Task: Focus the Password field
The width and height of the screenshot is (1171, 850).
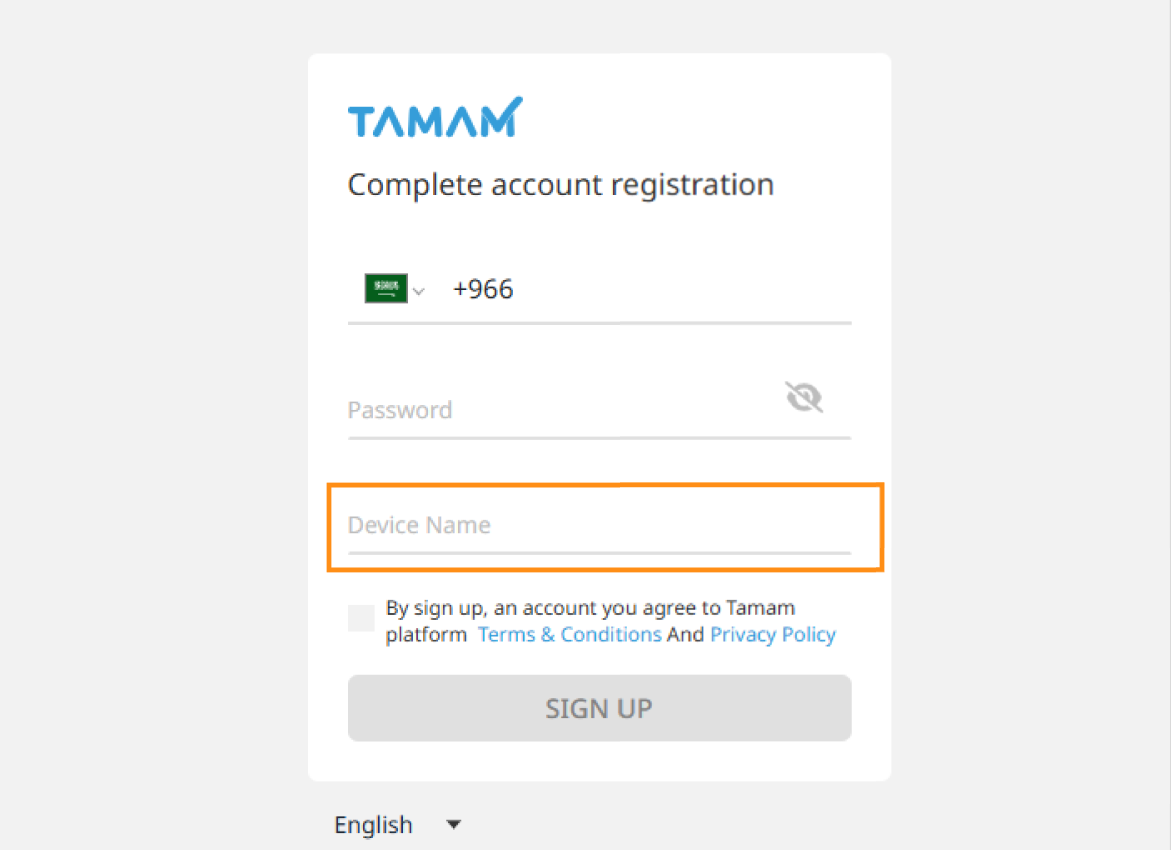Action: click(x=564, y=410)
